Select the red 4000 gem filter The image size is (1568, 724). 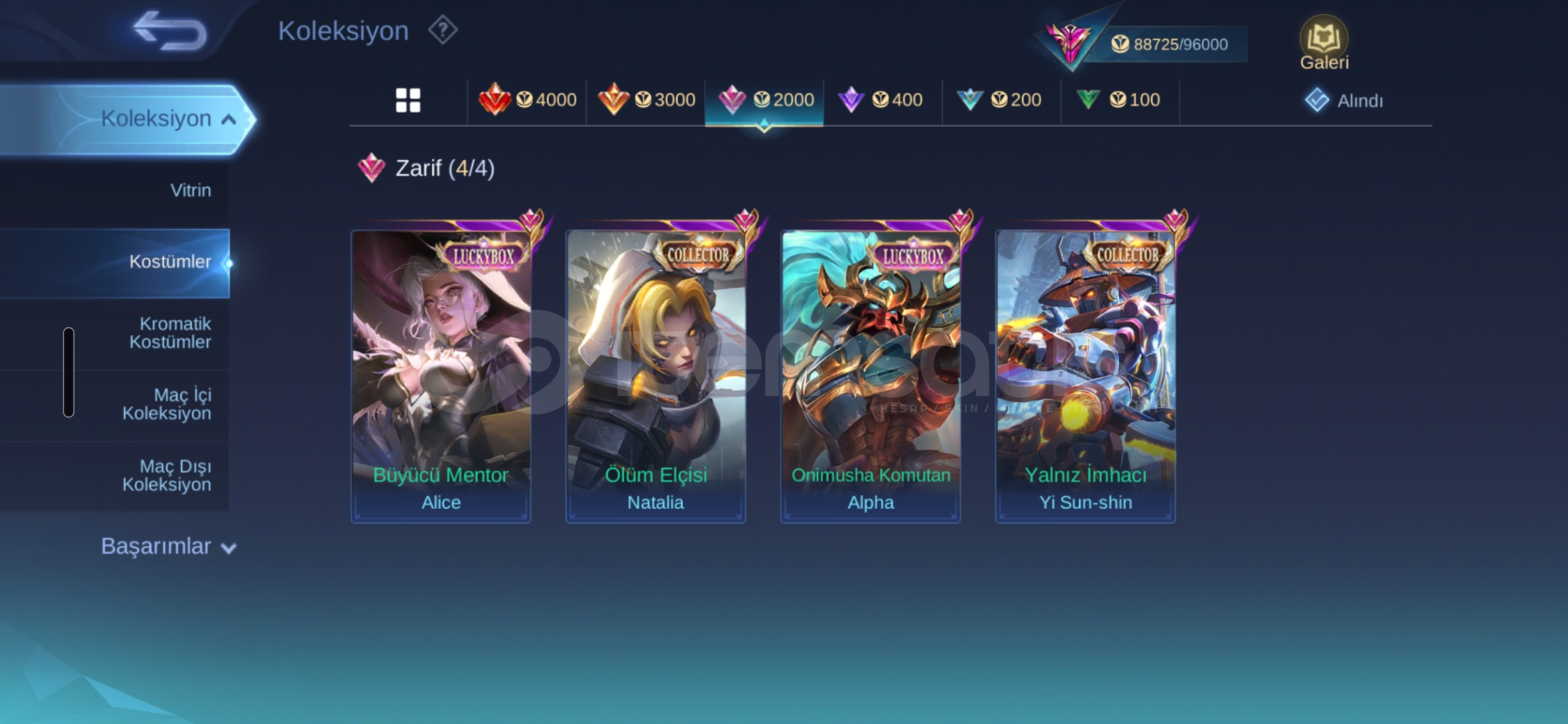pos(527,101)
